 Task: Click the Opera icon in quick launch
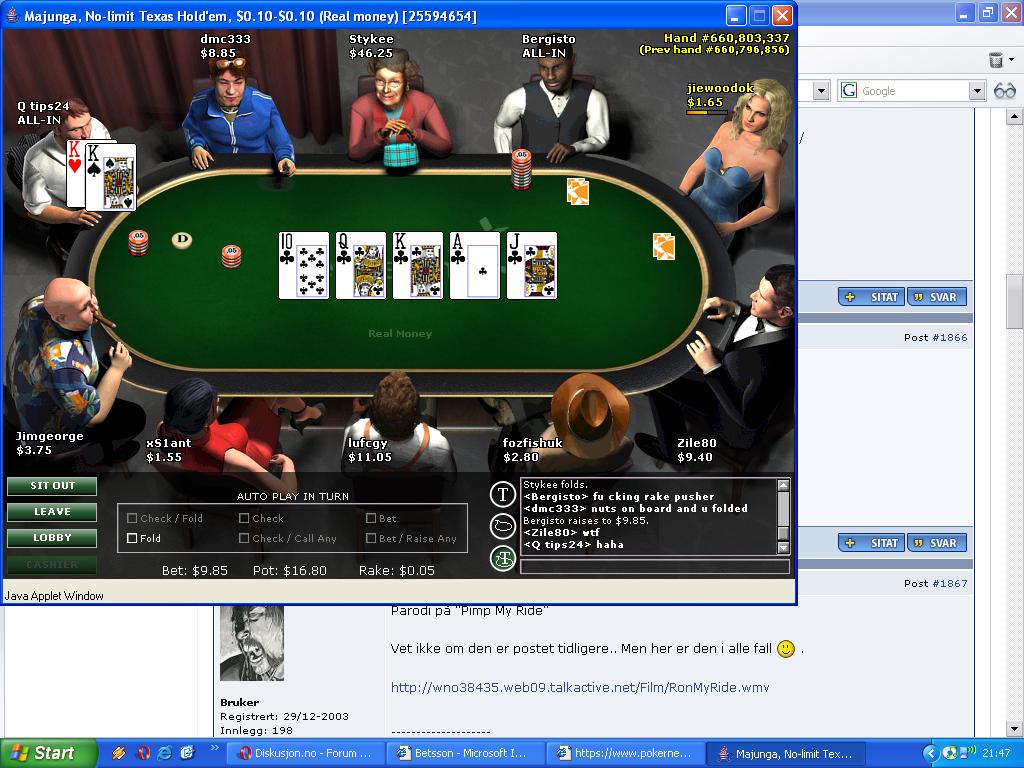click(x=143, y=753)
